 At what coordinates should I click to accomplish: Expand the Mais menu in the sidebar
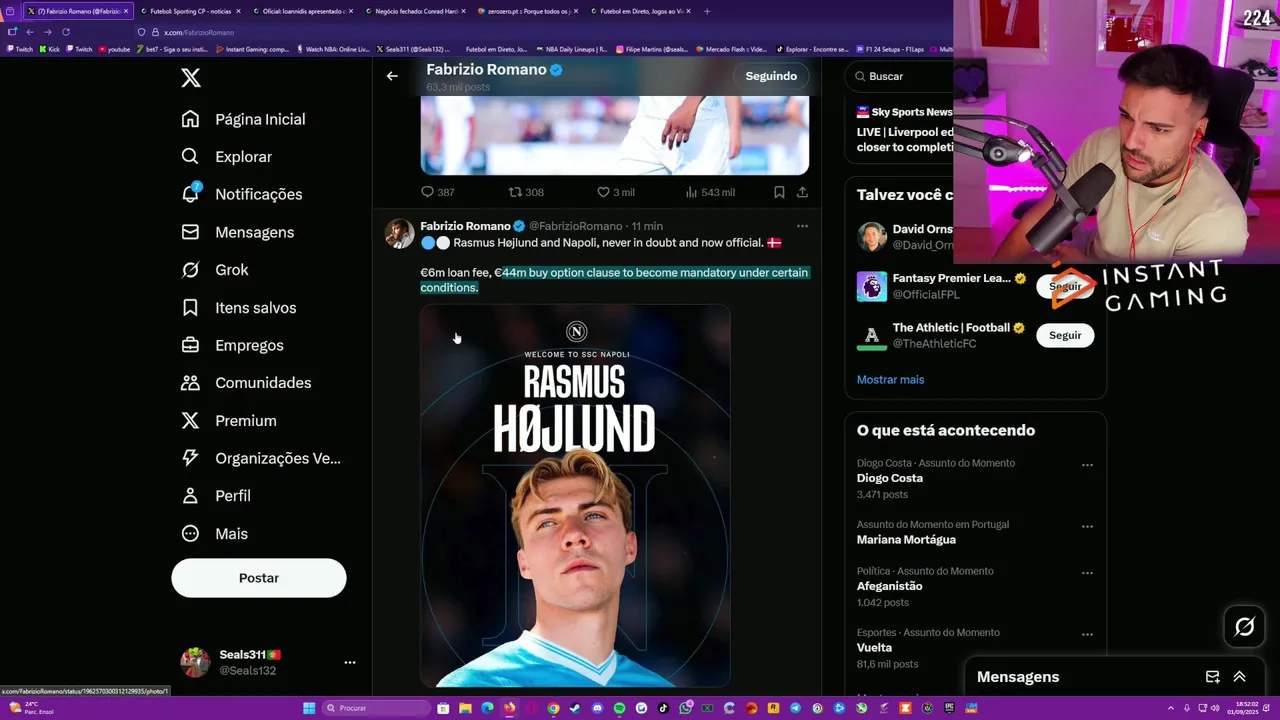tap(214, 534)
